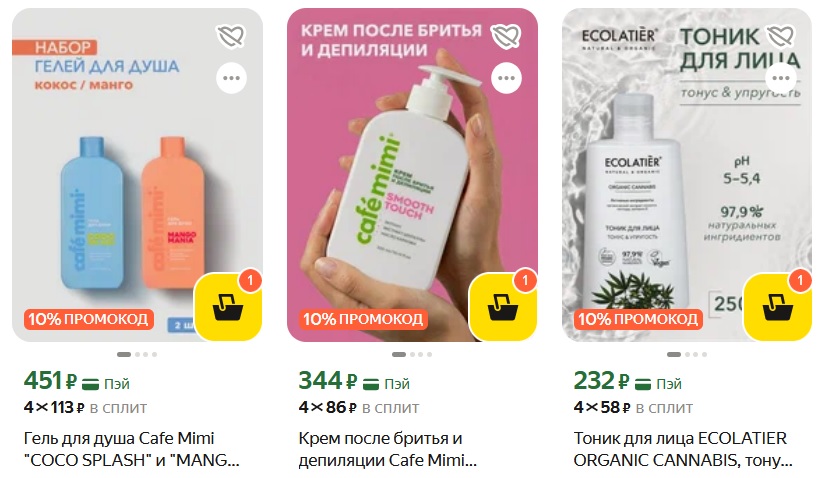The height and width of the screenshot is (478, 822).
Task: Click 10% ПРОМОКОД badge on shower gel
Action: click(89, 319)
